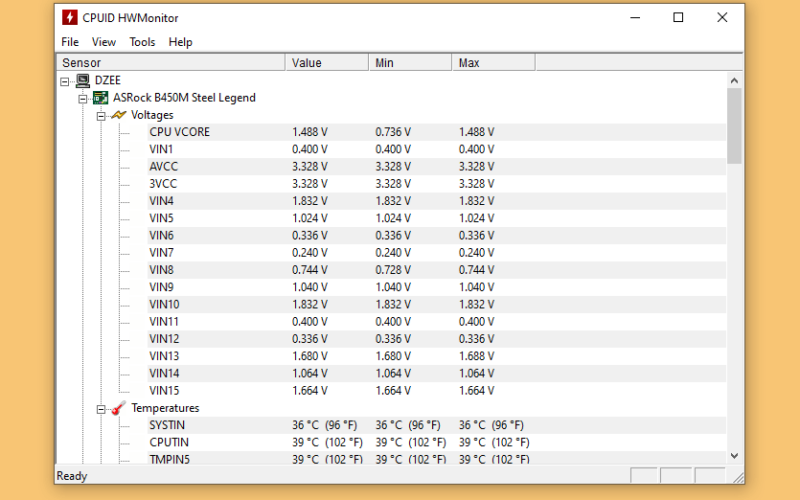Click the window resize grip corner

coord(738,477)
